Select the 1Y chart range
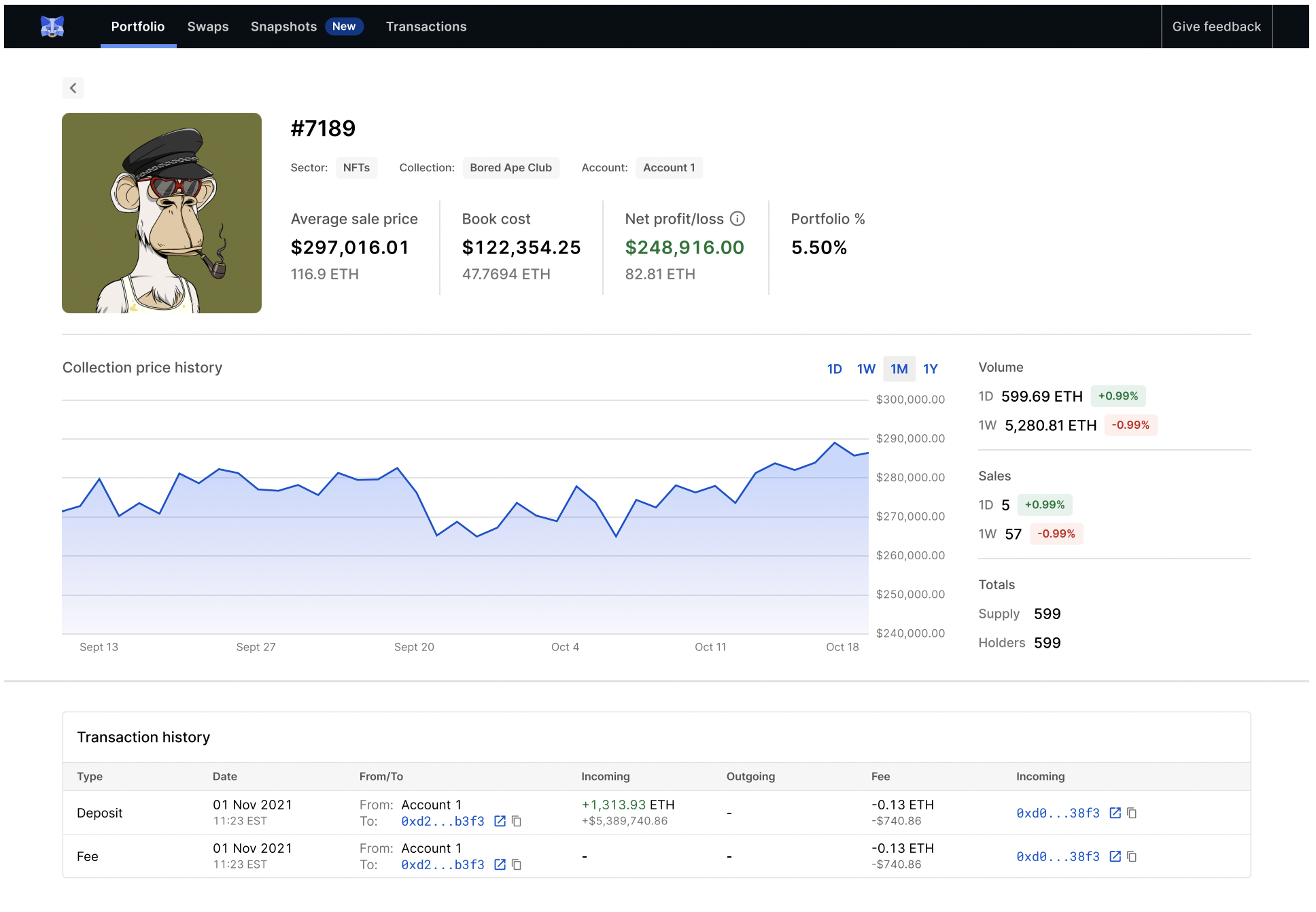Viewport: 1316px width, 912px height. (931, 369)
